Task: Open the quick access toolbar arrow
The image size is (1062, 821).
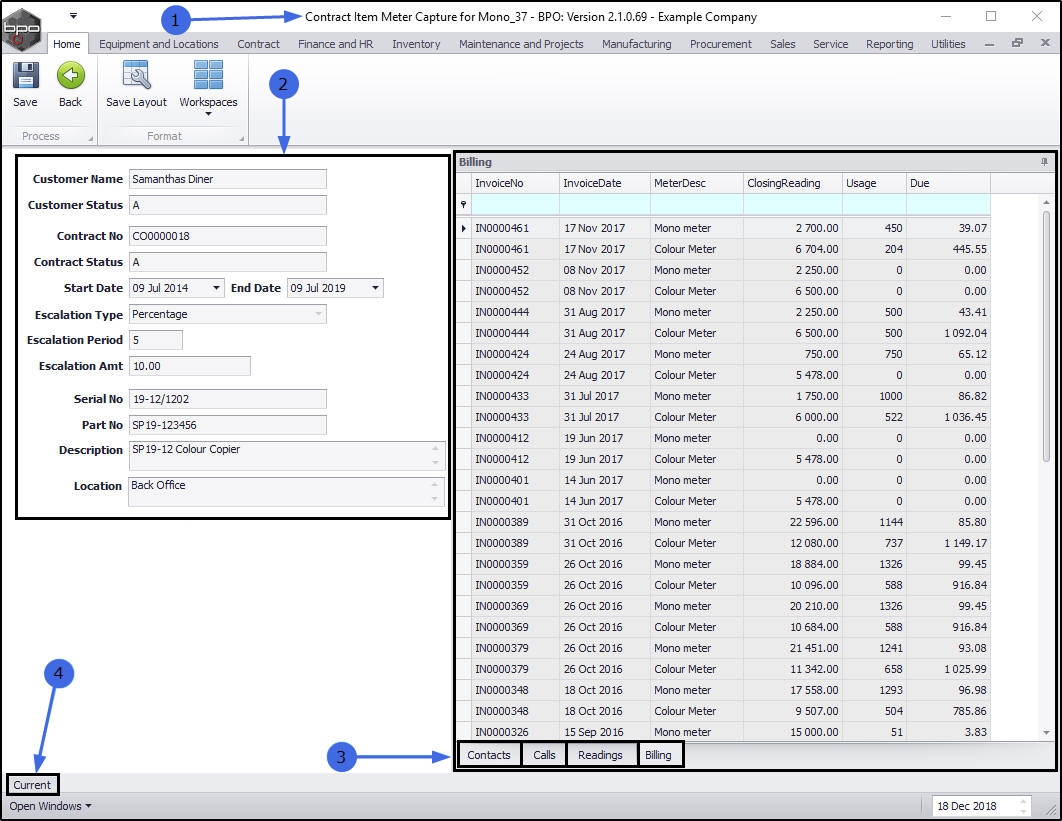Action: pyautogui.click(x=73, y=16)
